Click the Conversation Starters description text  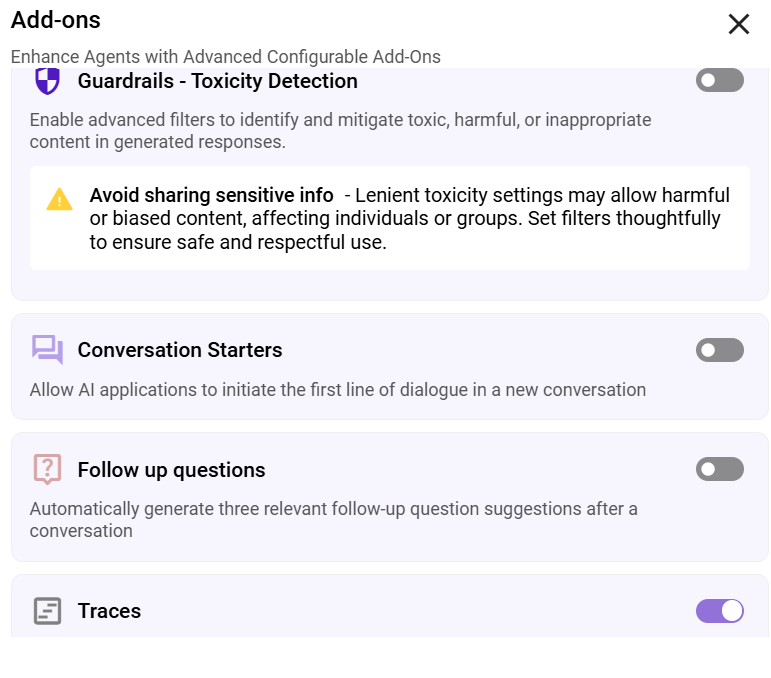[337, 390]
